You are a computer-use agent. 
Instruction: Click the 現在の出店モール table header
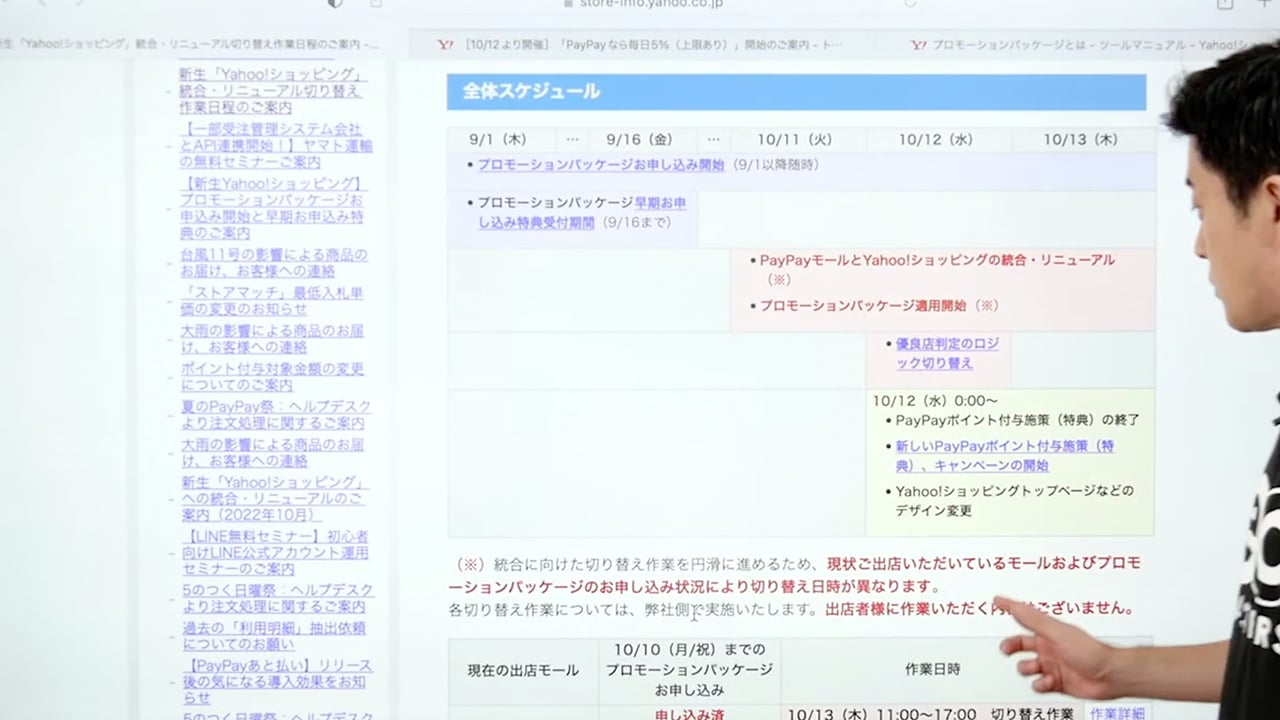pos(523,671)
